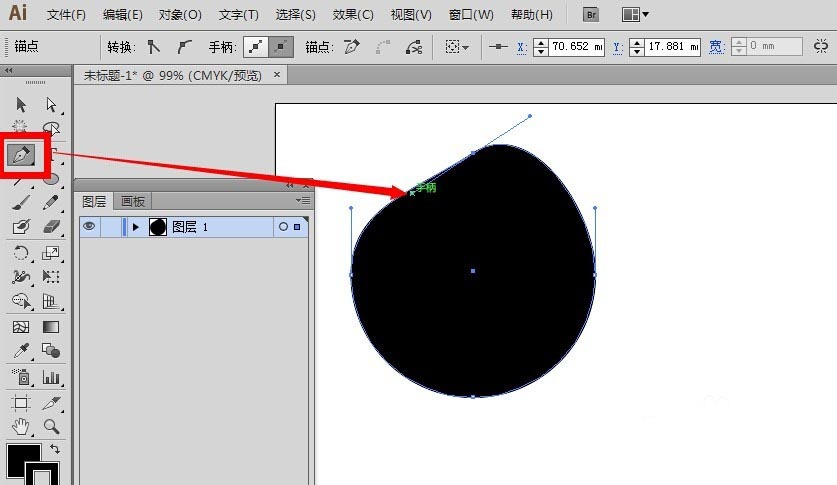
Task: Select the Eraser tool
Action: (x=51, y=227)
